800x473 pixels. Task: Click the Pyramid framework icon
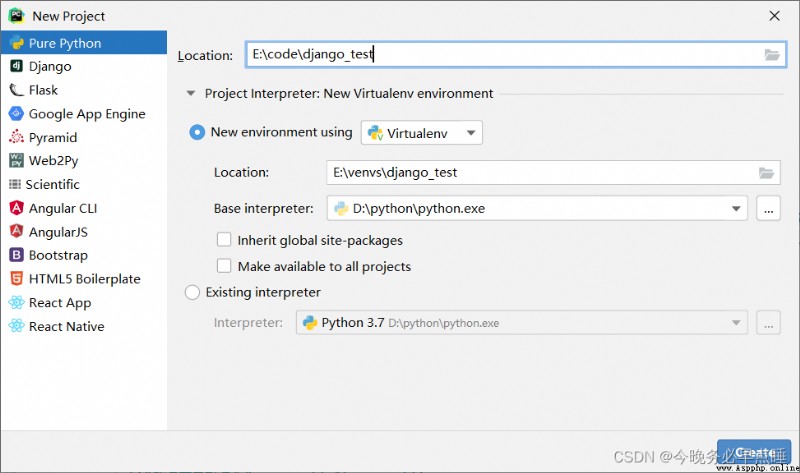point(17,137)
